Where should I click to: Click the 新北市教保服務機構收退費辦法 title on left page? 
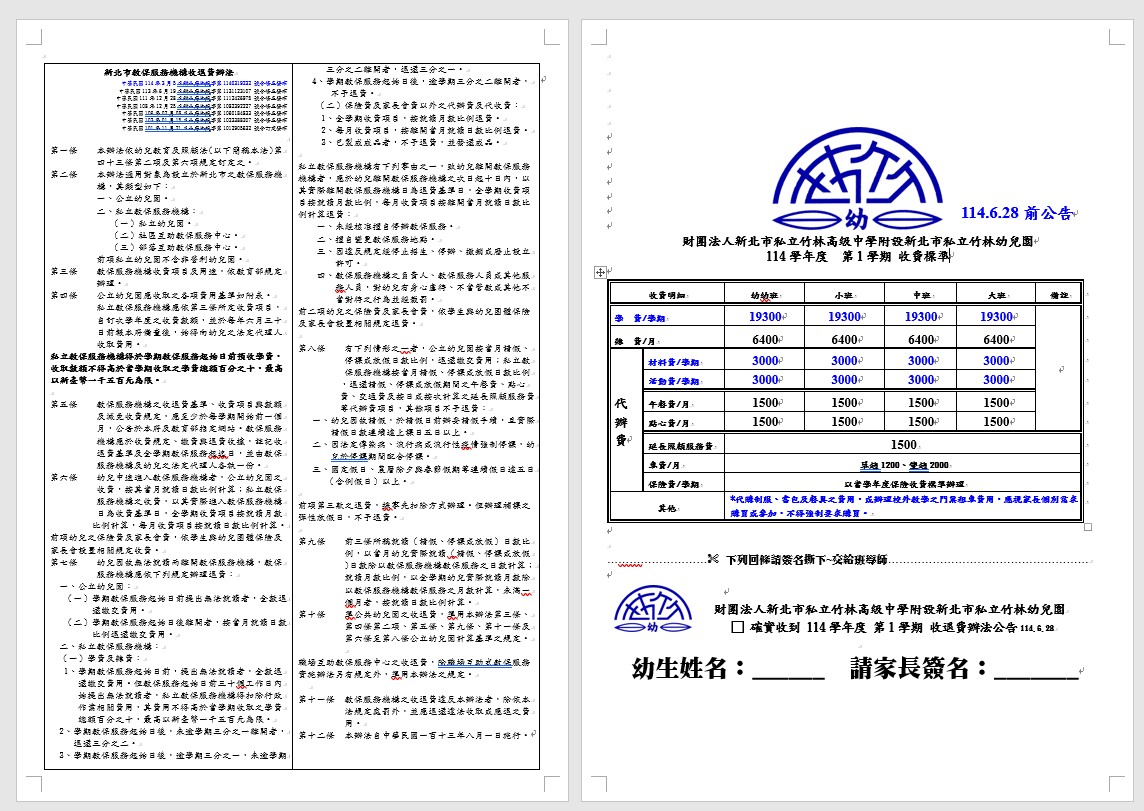[169, 72]
